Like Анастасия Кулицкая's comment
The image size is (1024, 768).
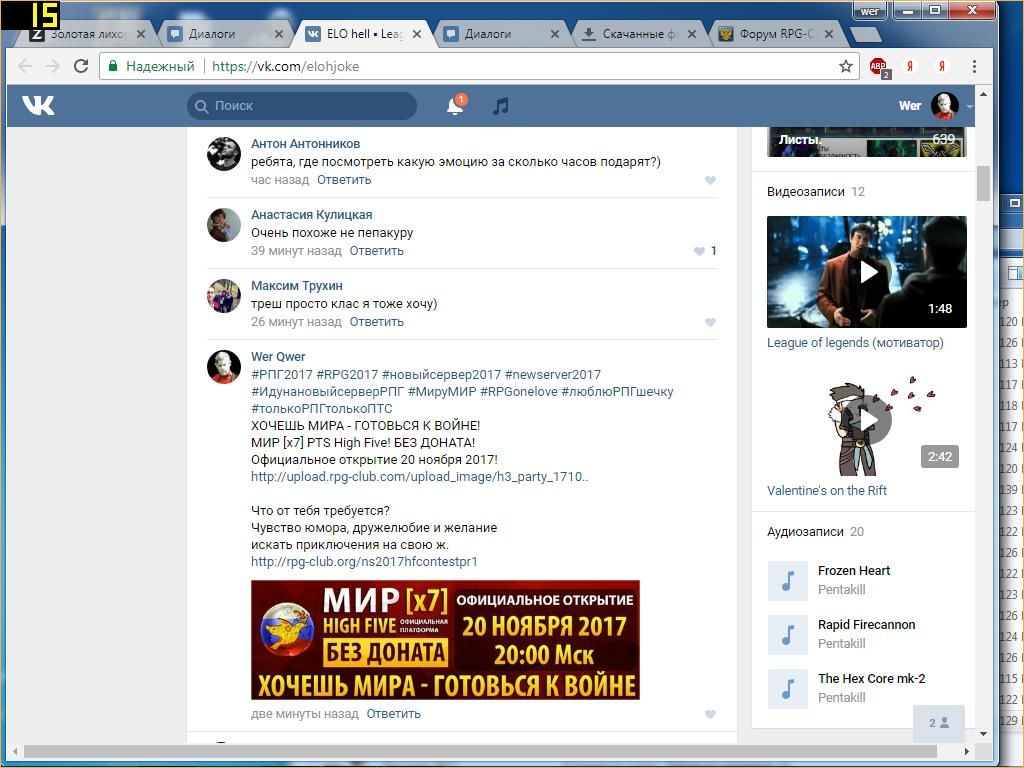[700, 251]
